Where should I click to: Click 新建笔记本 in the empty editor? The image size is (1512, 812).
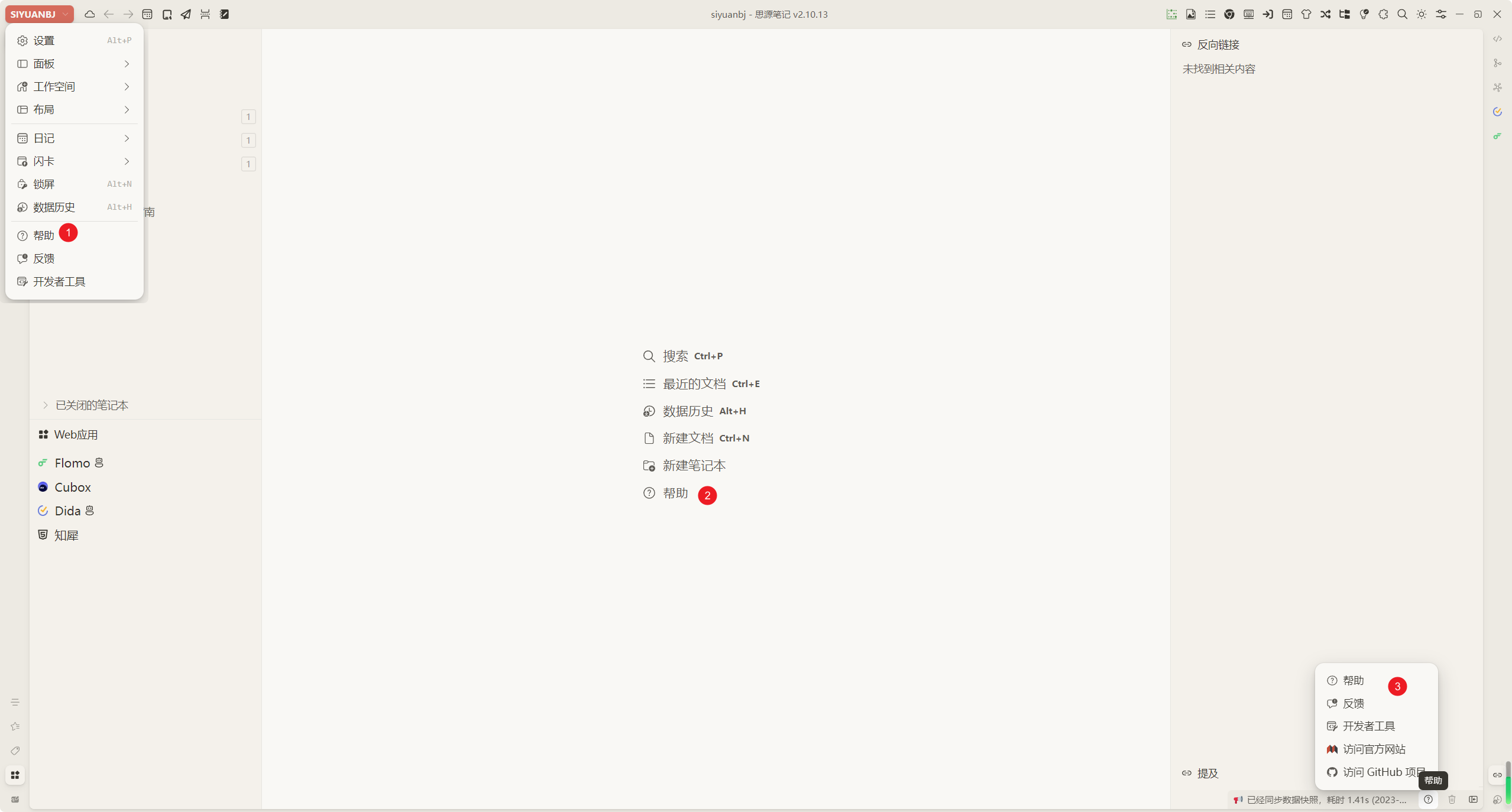(694, 466)
